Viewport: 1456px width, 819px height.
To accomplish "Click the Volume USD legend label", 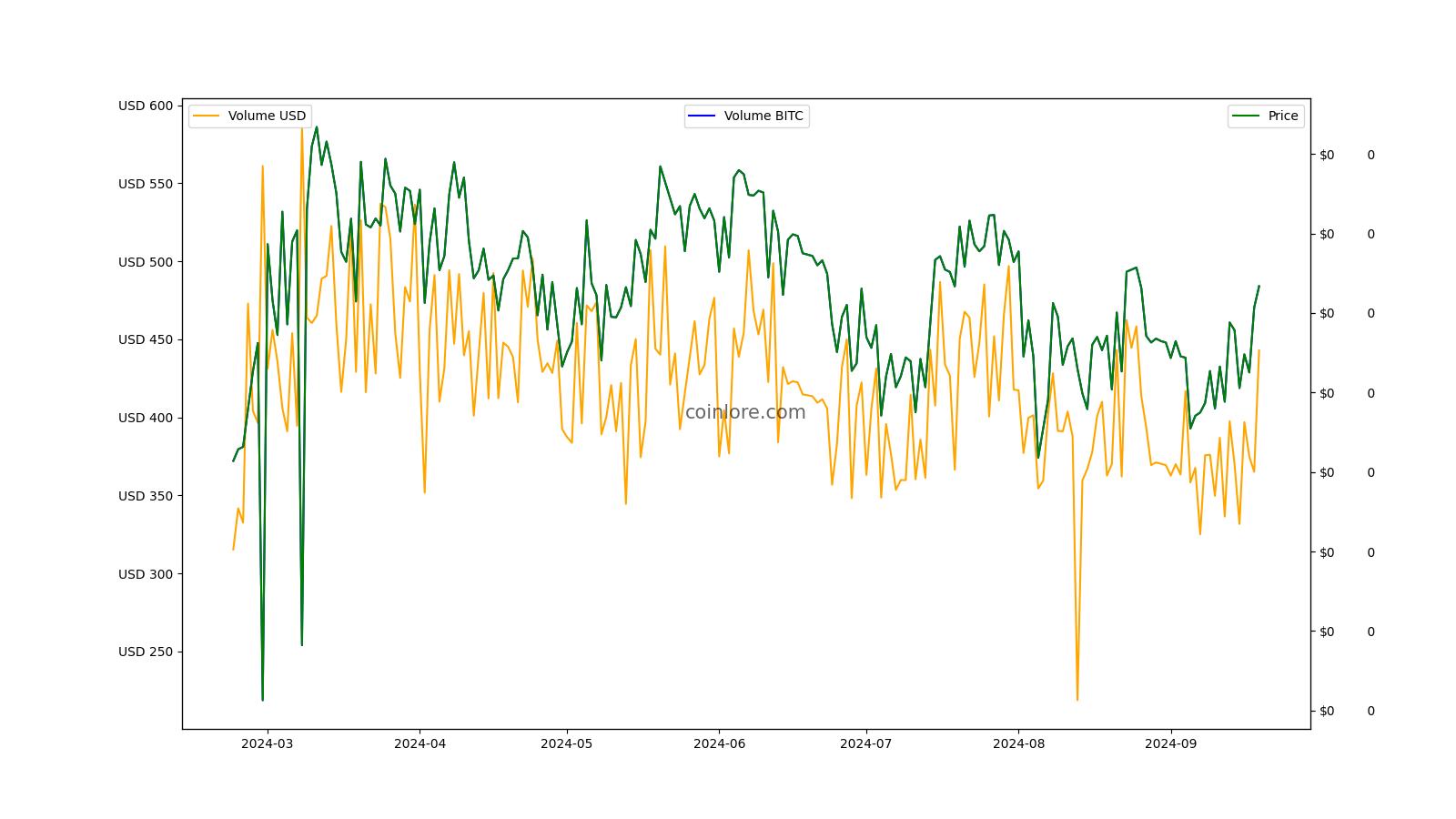I will coord(267,116).
